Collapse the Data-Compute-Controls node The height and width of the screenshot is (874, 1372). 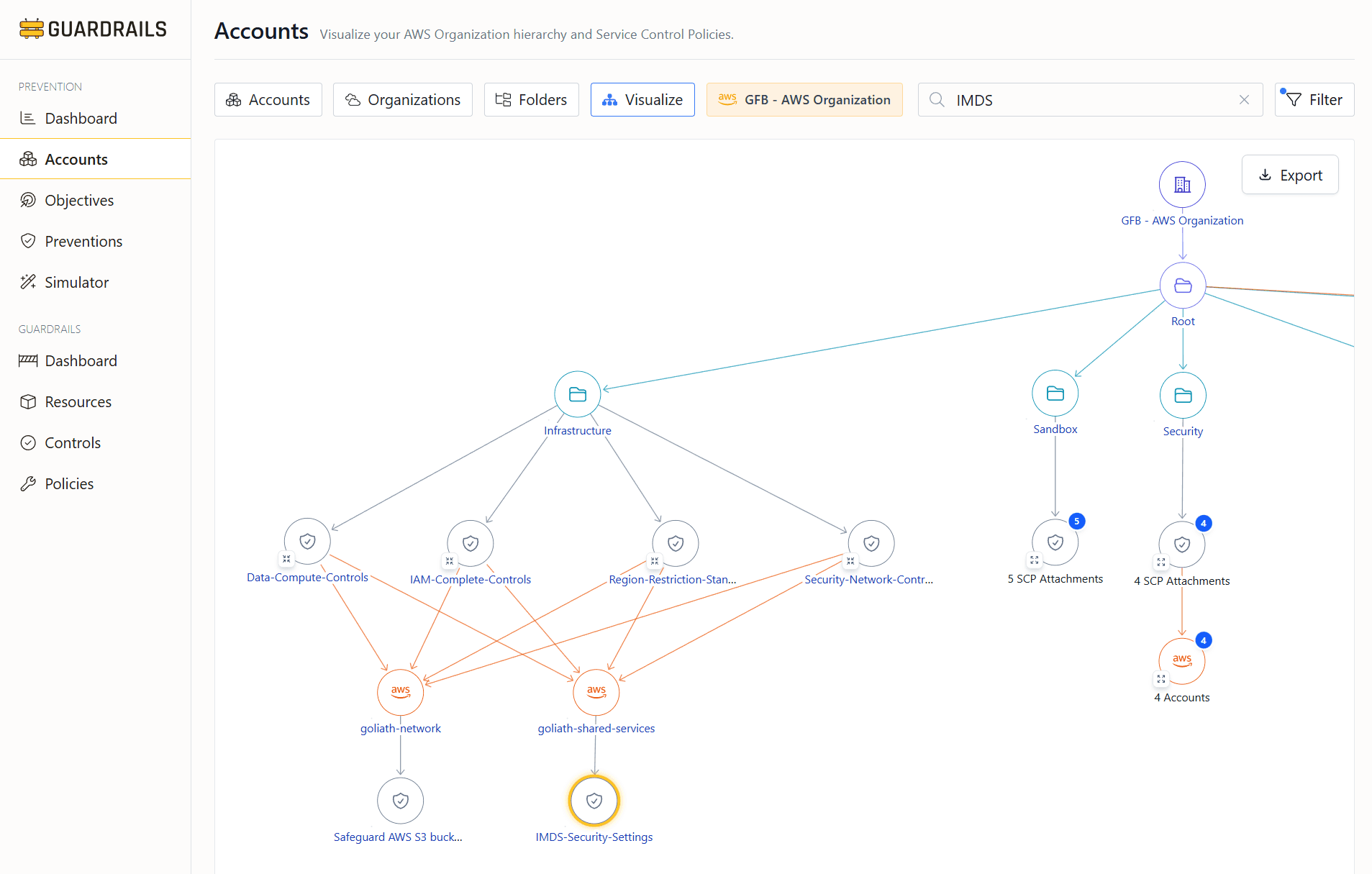click(x=286, y=559)
